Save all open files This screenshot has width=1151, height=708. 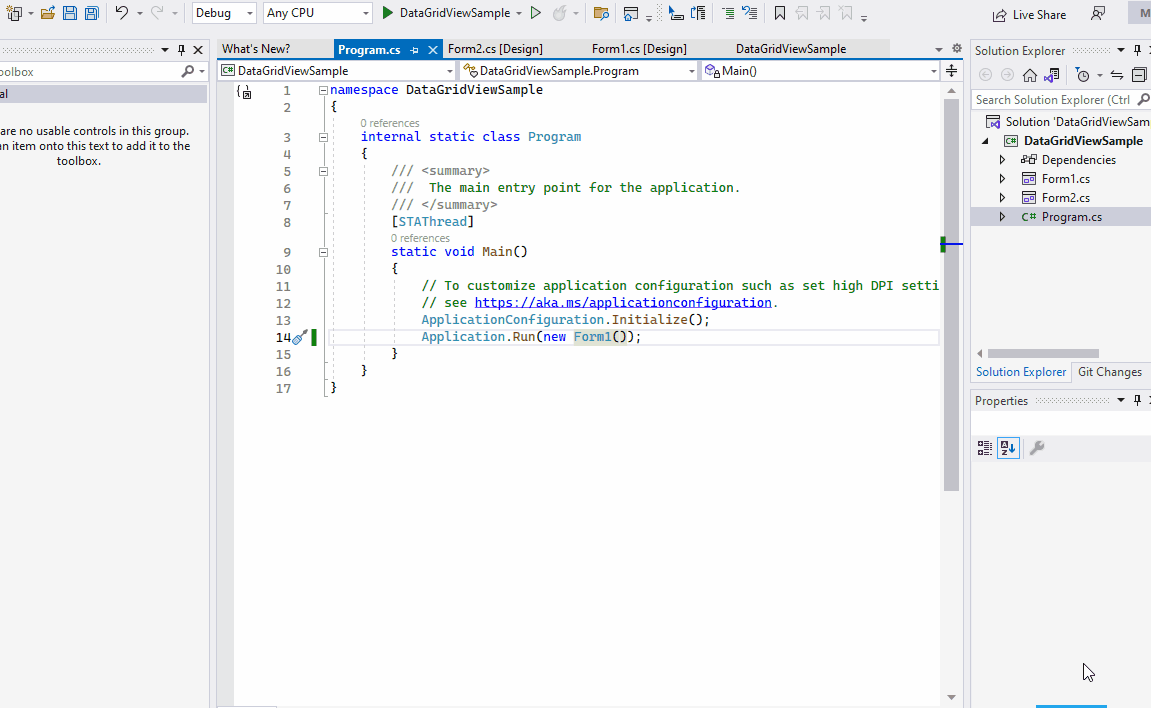click(x=90, y=14)
